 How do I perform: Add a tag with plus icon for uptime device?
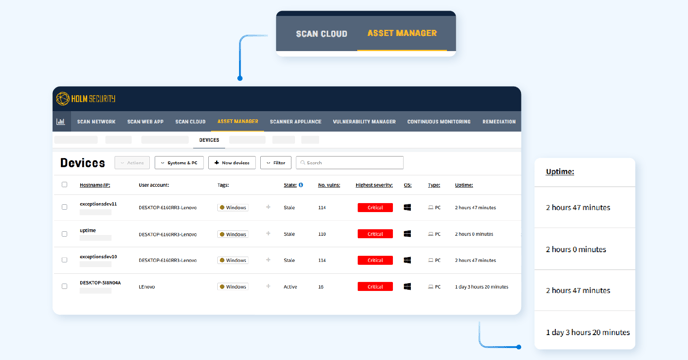click(268, 234)
